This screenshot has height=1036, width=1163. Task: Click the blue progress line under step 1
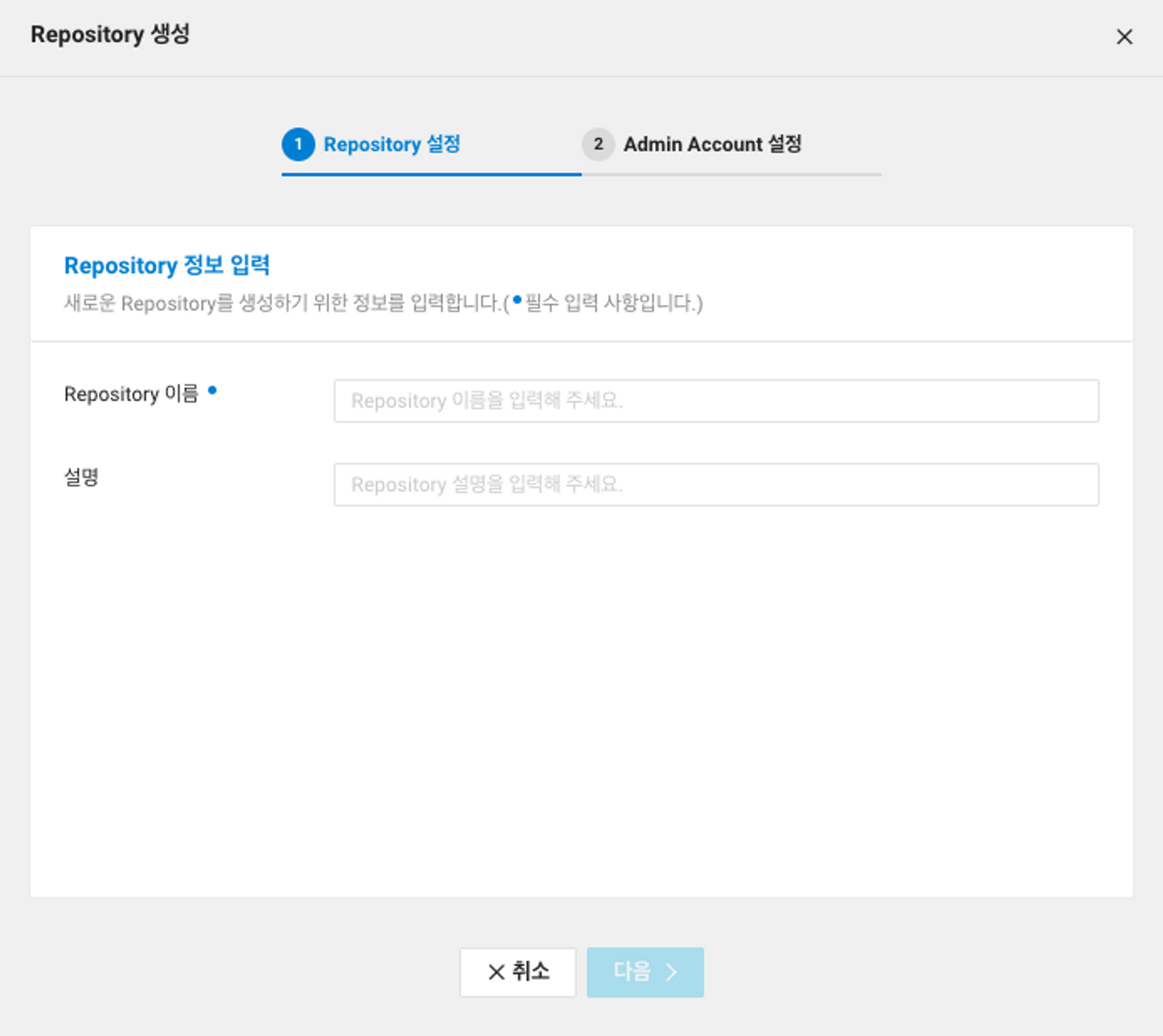tap(431, 174)
